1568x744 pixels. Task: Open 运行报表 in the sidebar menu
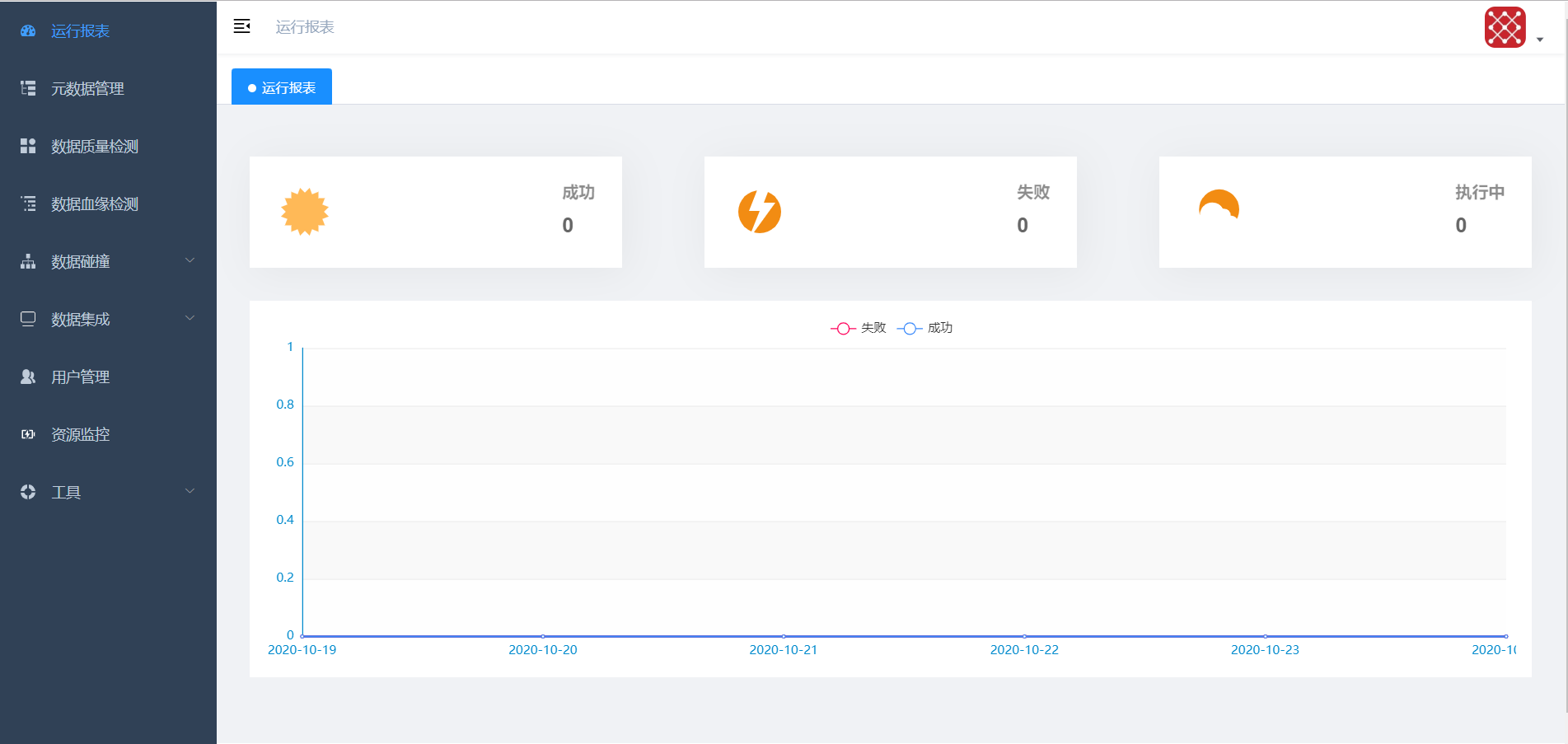[x=108, y=30]
